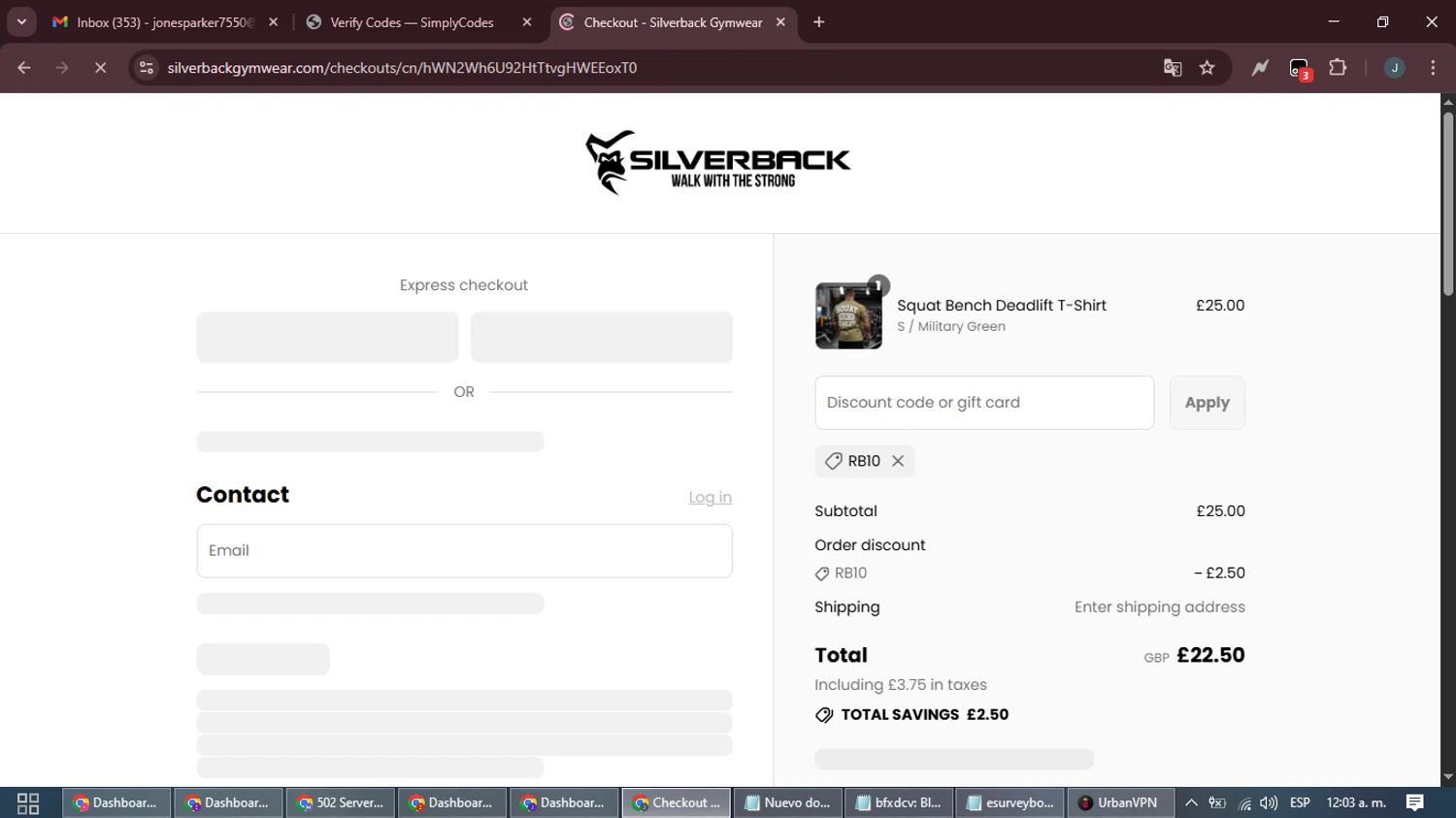The height and width of the screenshot is (818, 1456).
Task: Open the network Wi-Fi tray icon
Action: tap(1244, 803)
